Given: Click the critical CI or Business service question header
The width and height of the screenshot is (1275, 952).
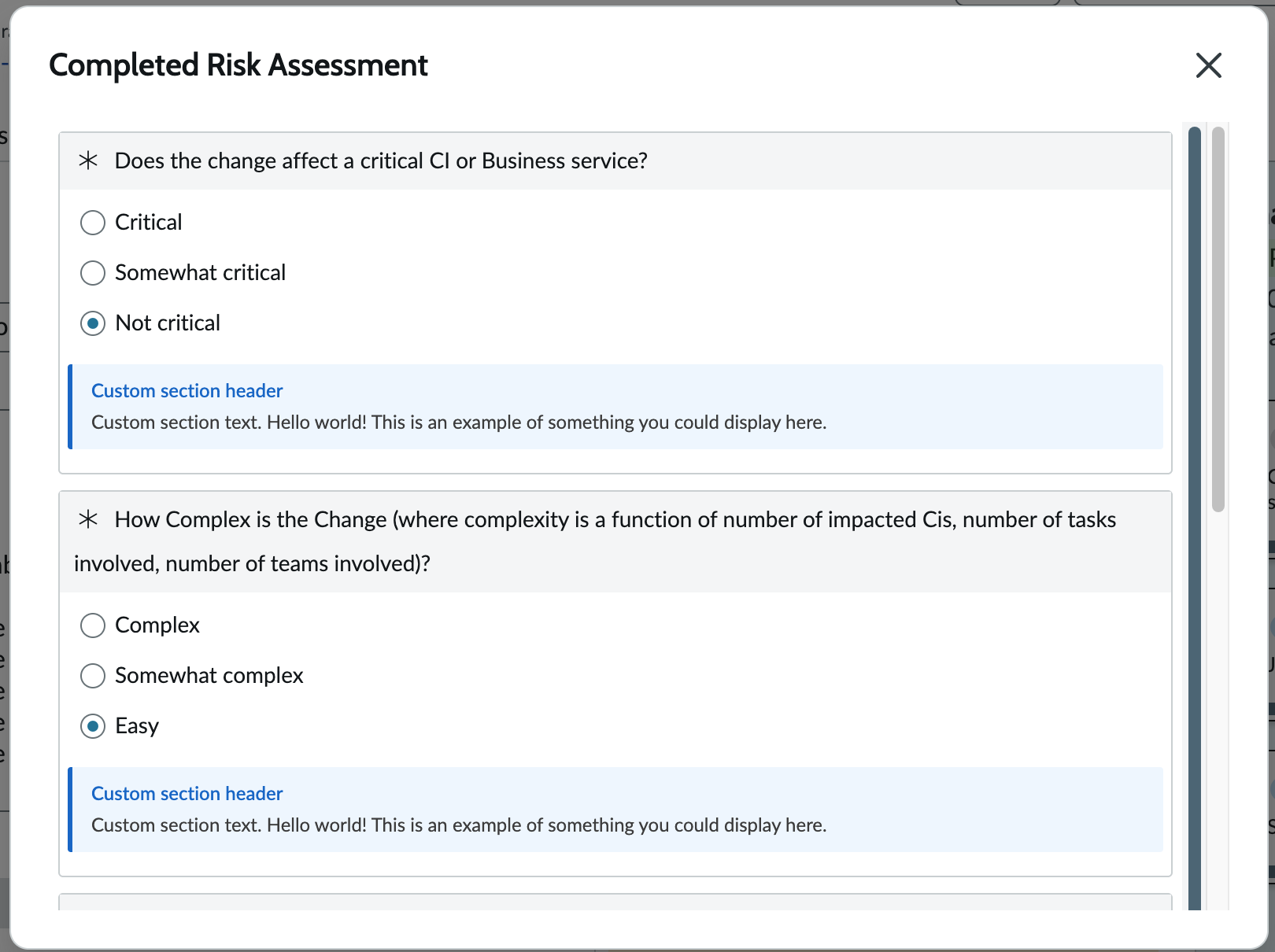Looking at the screenshot, I should tap(381, 161).
